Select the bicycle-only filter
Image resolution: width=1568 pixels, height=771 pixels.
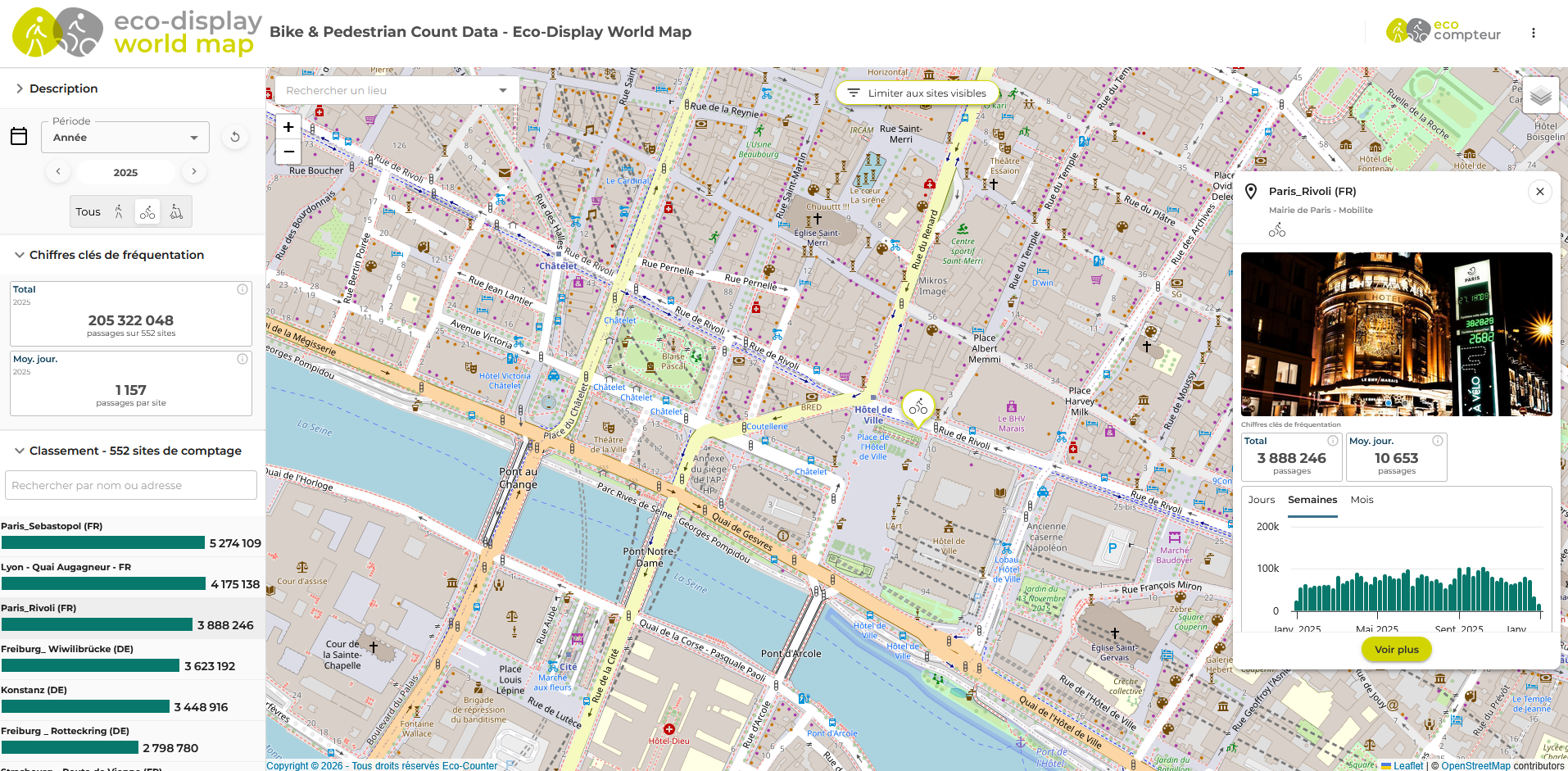(x=147, y=212)
